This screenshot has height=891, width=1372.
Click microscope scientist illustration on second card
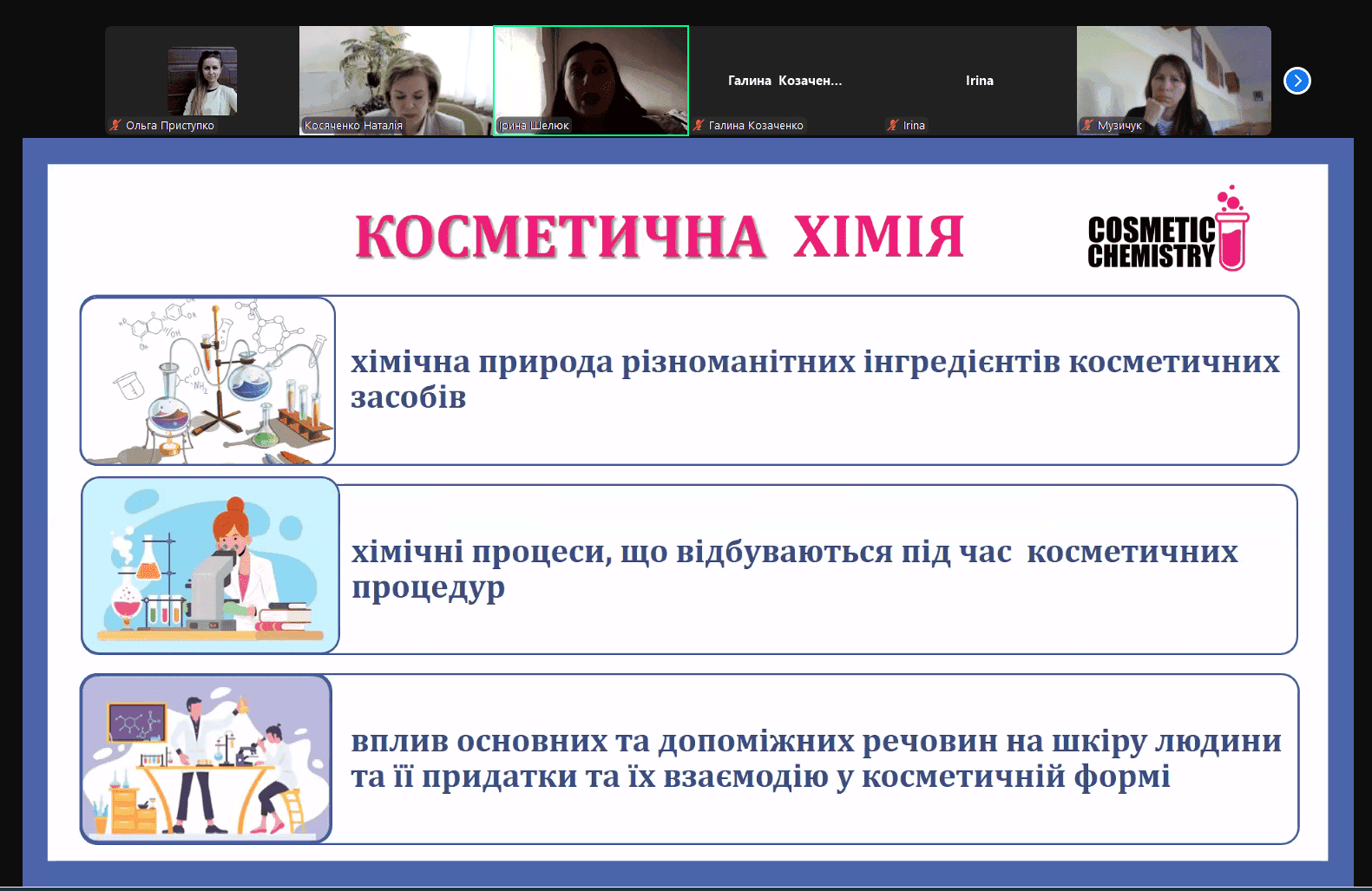pyautogui.click(x=210, y=565)
